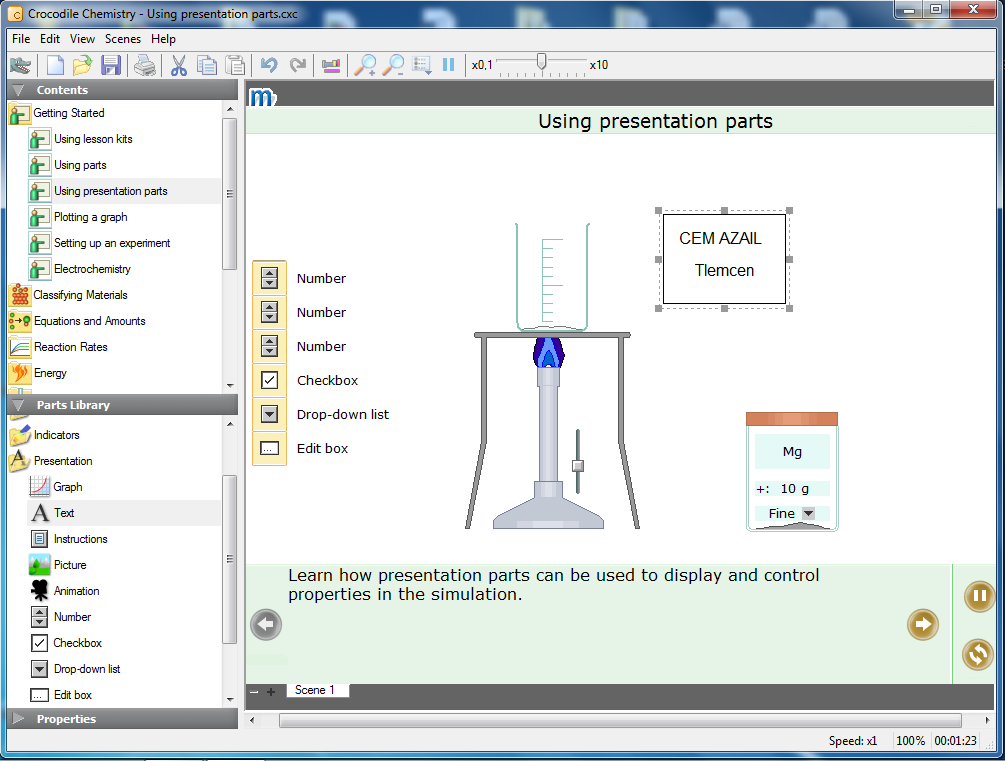The width and height of the screenshot is (1005, 761).
Task: Reset scene with round refresh button
Action: pos(978,654)
